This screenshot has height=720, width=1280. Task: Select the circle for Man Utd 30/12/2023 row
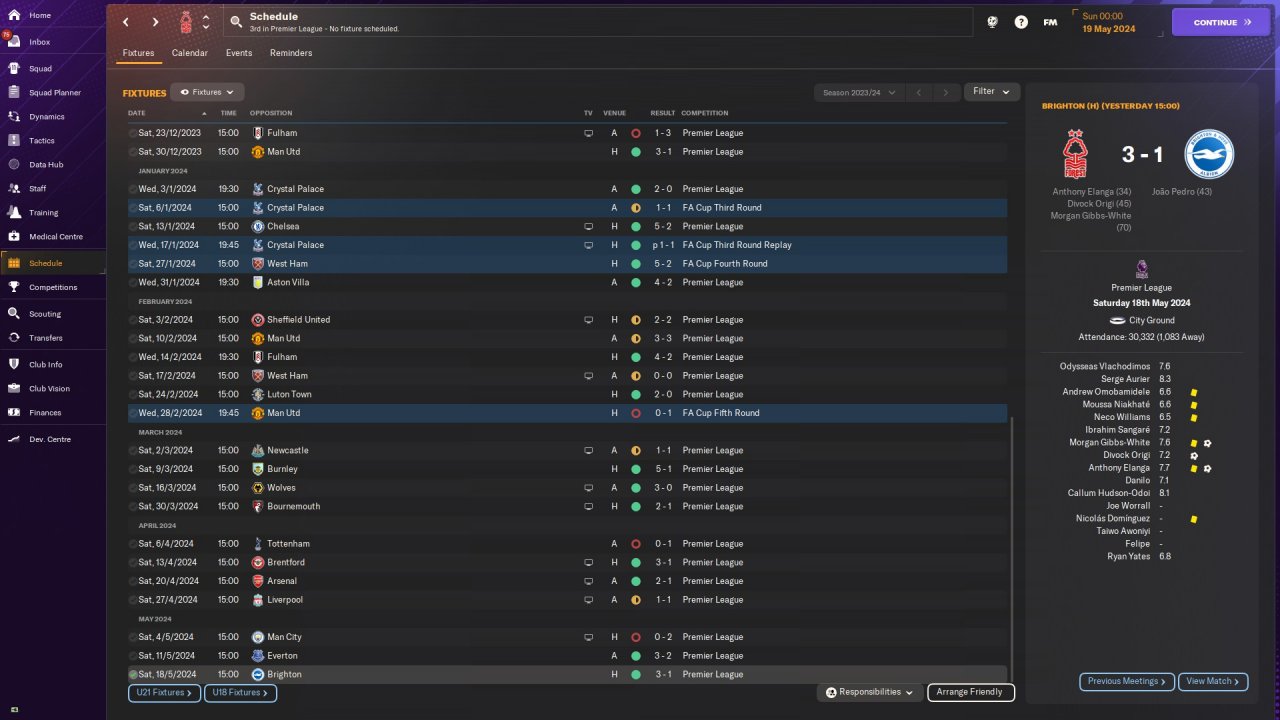coord(133,152)
